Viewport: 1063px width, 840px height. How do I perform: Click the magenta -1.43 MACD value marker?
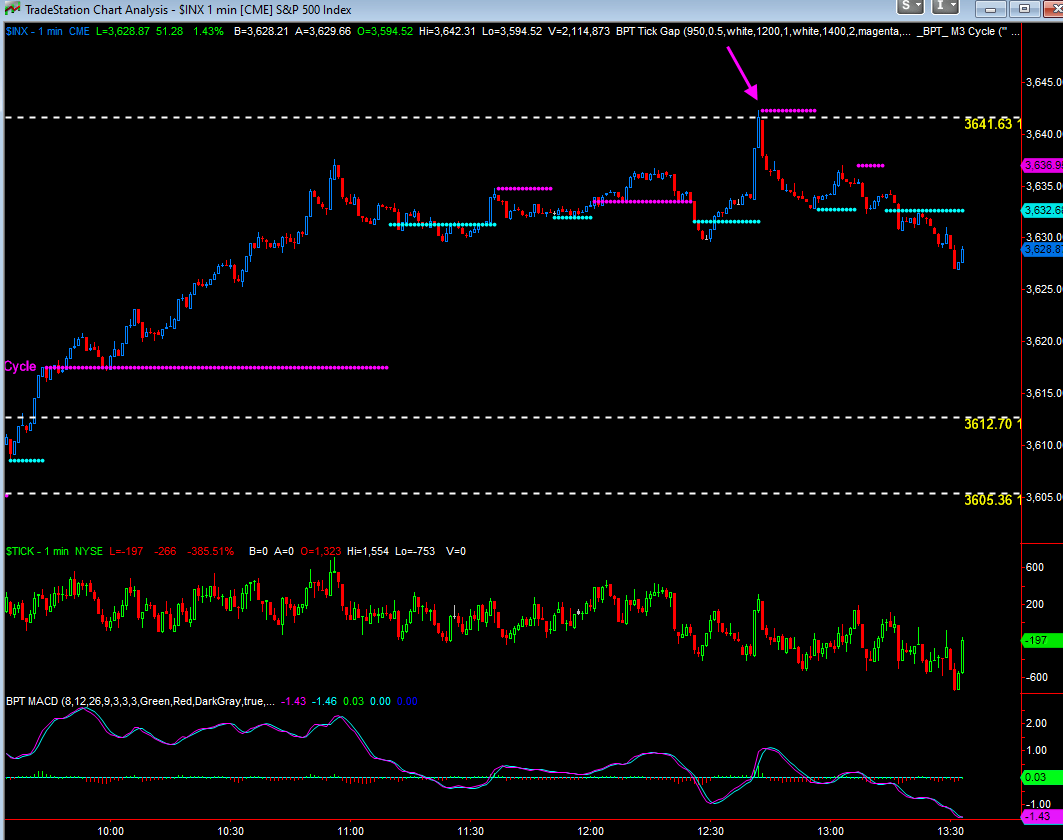(1038, 817)
